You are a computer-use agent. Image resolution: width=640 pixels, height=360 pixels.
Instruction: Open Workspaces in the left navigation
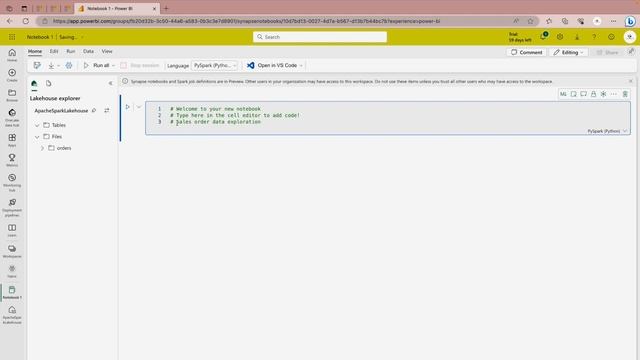tap(12, 251)
